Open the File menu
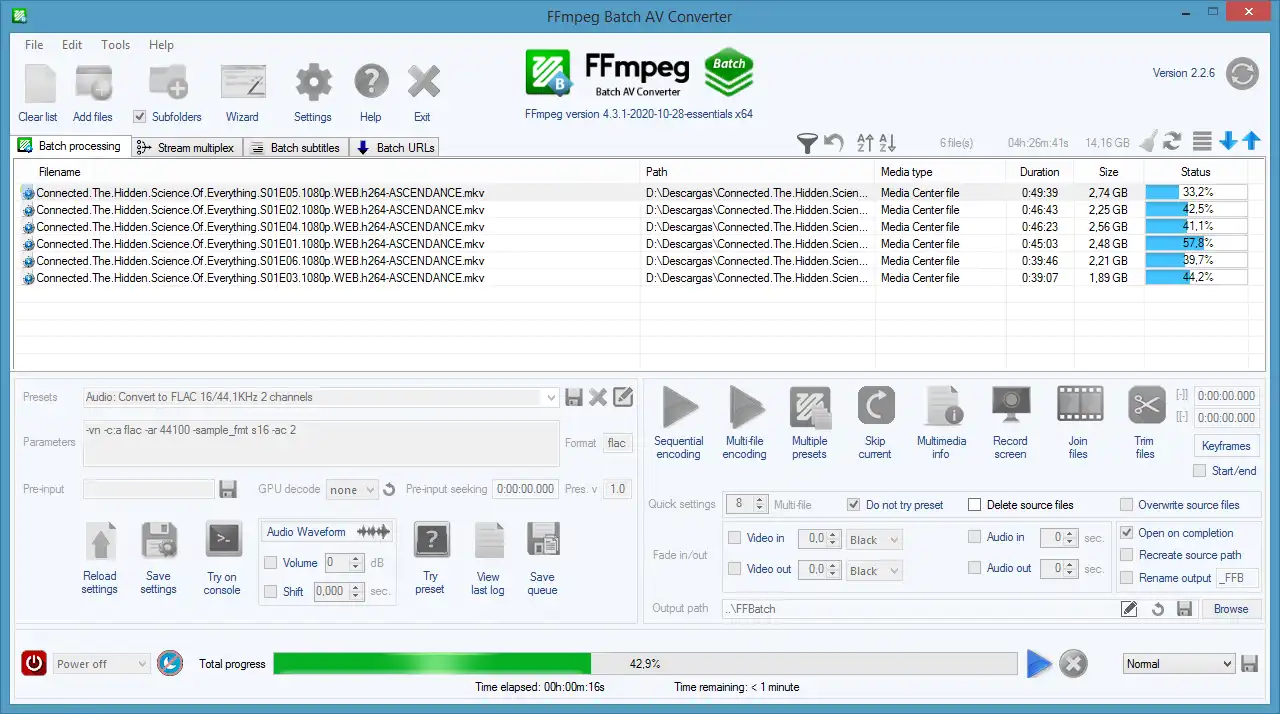This screenshot has height=714, width=1280. [34, 45]
